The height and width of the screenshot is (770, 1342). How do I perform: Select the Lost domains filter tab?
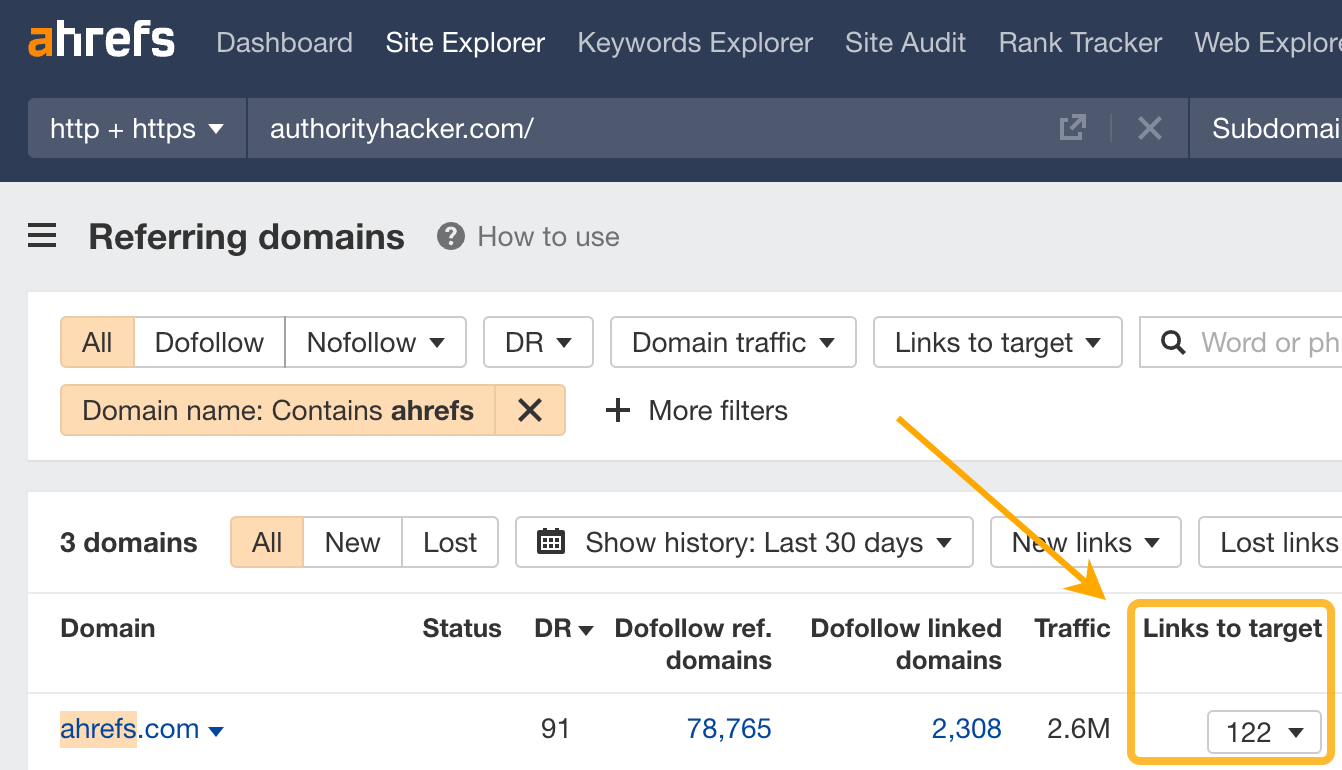click(x=449, y=542)
